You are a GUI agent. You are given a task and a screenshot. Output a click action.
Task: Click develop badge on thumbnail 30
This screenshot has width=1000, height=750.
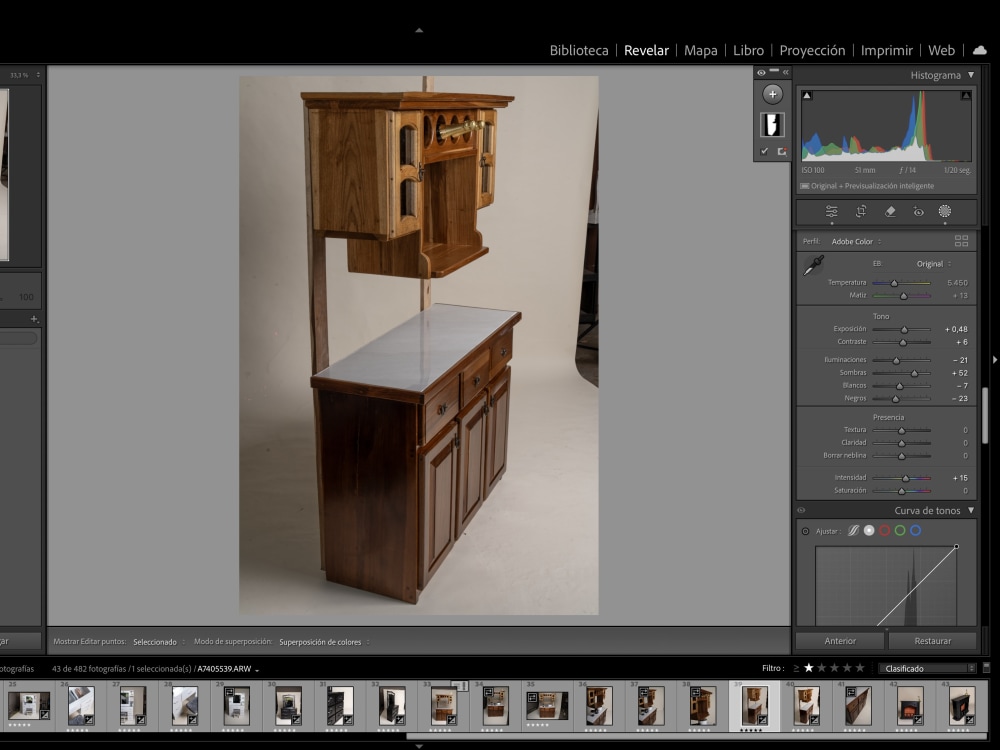coord(297,720)
